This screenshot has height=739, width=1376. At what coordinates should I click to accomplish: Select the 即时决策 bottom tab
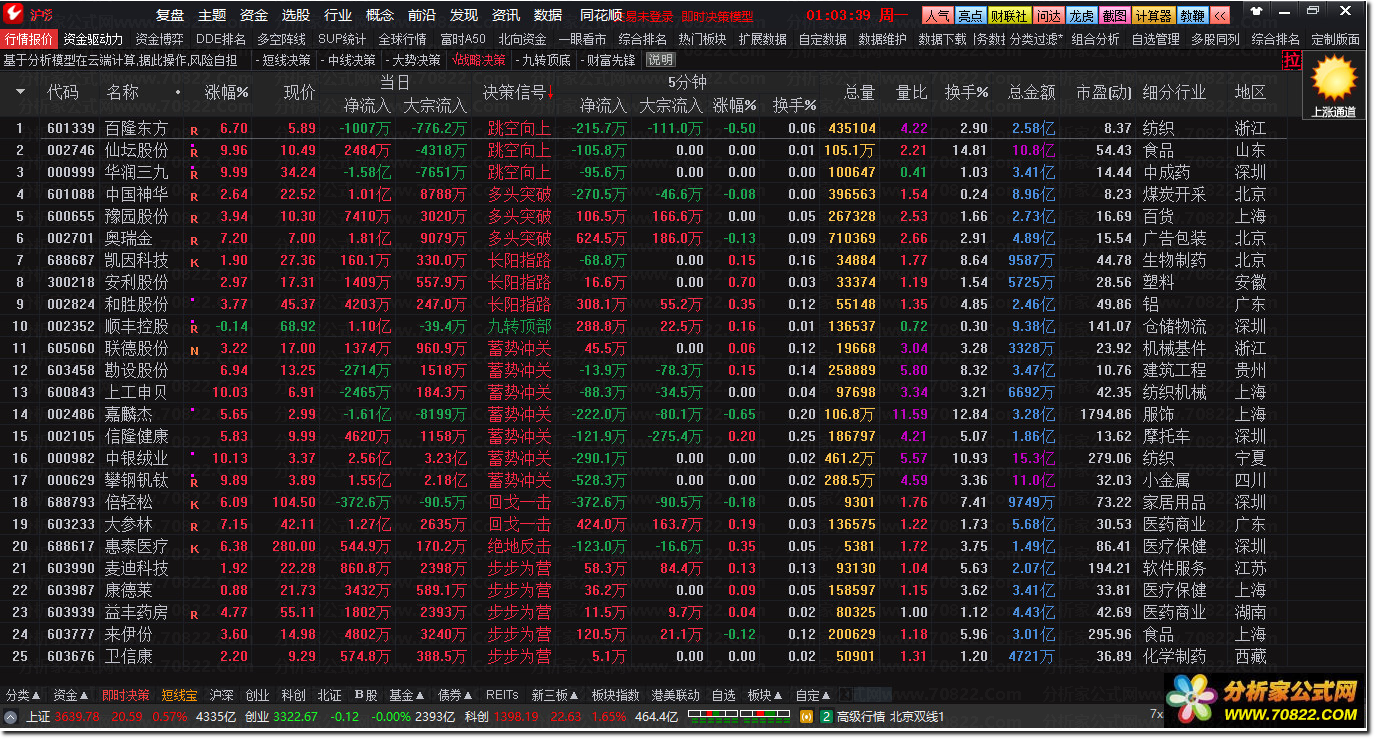126,695
